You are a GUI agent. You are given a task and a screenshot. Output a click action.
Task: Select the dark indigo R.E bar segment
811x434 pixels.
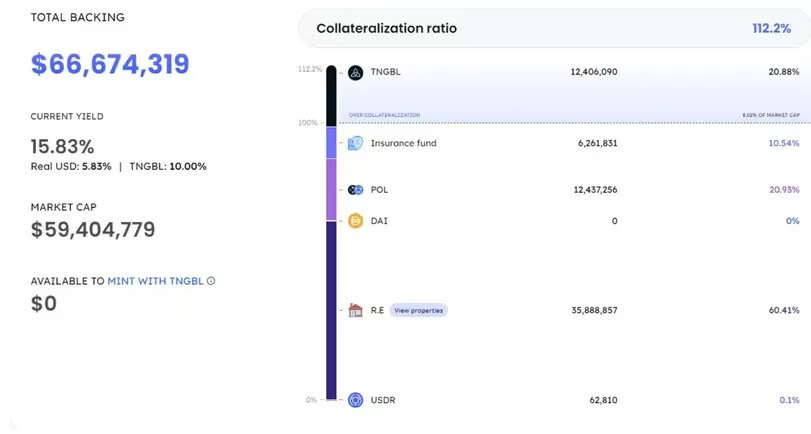(x=331, y=310)
